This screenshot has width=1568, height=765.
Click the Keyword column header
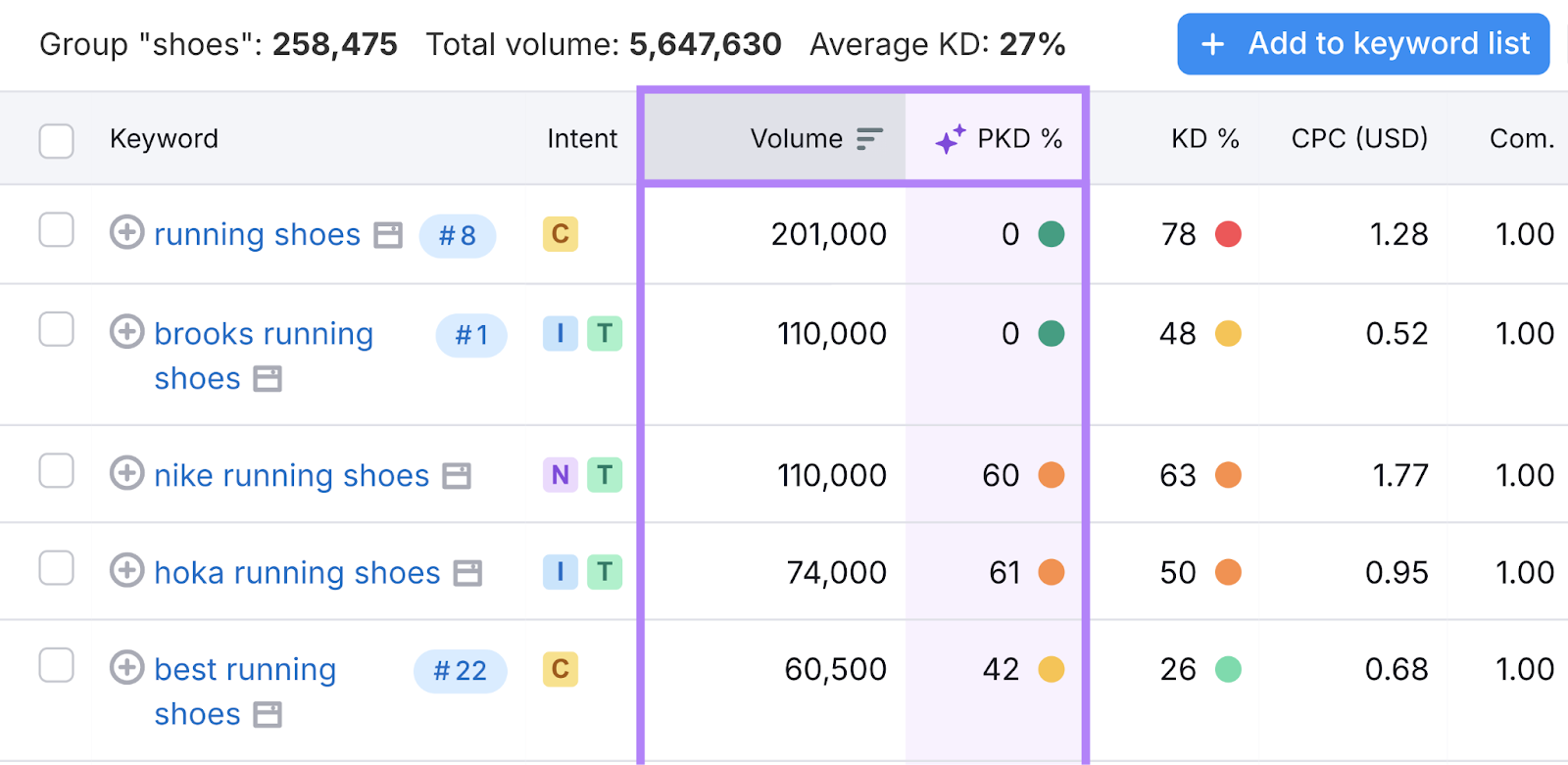[164, 139]
